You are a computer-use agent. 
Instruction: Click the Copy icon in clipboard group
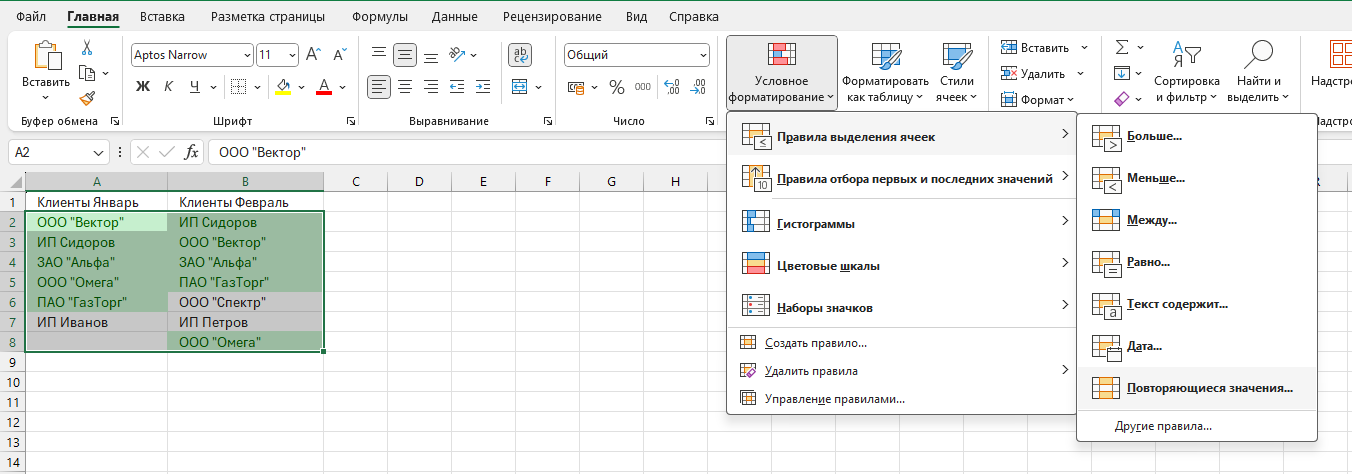point(86,72)
